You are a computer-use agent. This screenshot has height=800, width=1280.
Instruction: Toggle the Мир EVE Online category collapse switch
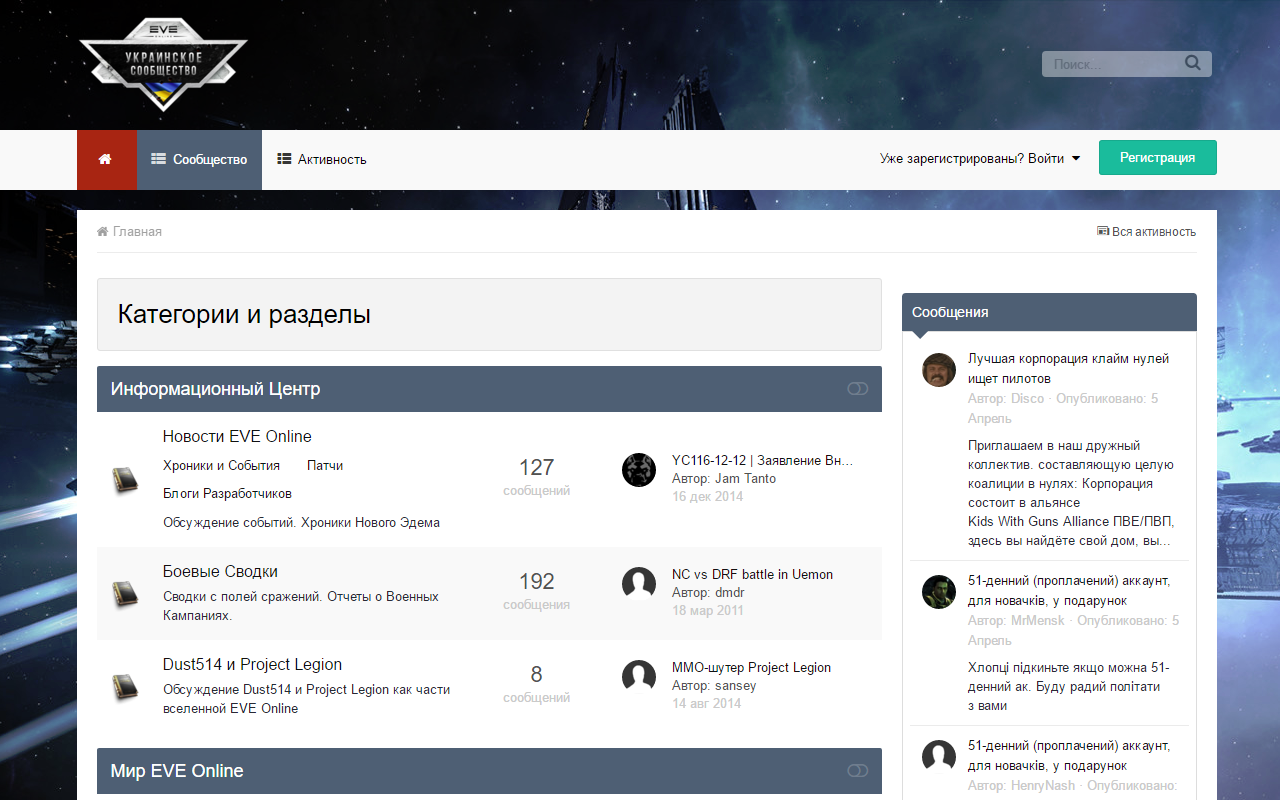click(x=857, y=771)
